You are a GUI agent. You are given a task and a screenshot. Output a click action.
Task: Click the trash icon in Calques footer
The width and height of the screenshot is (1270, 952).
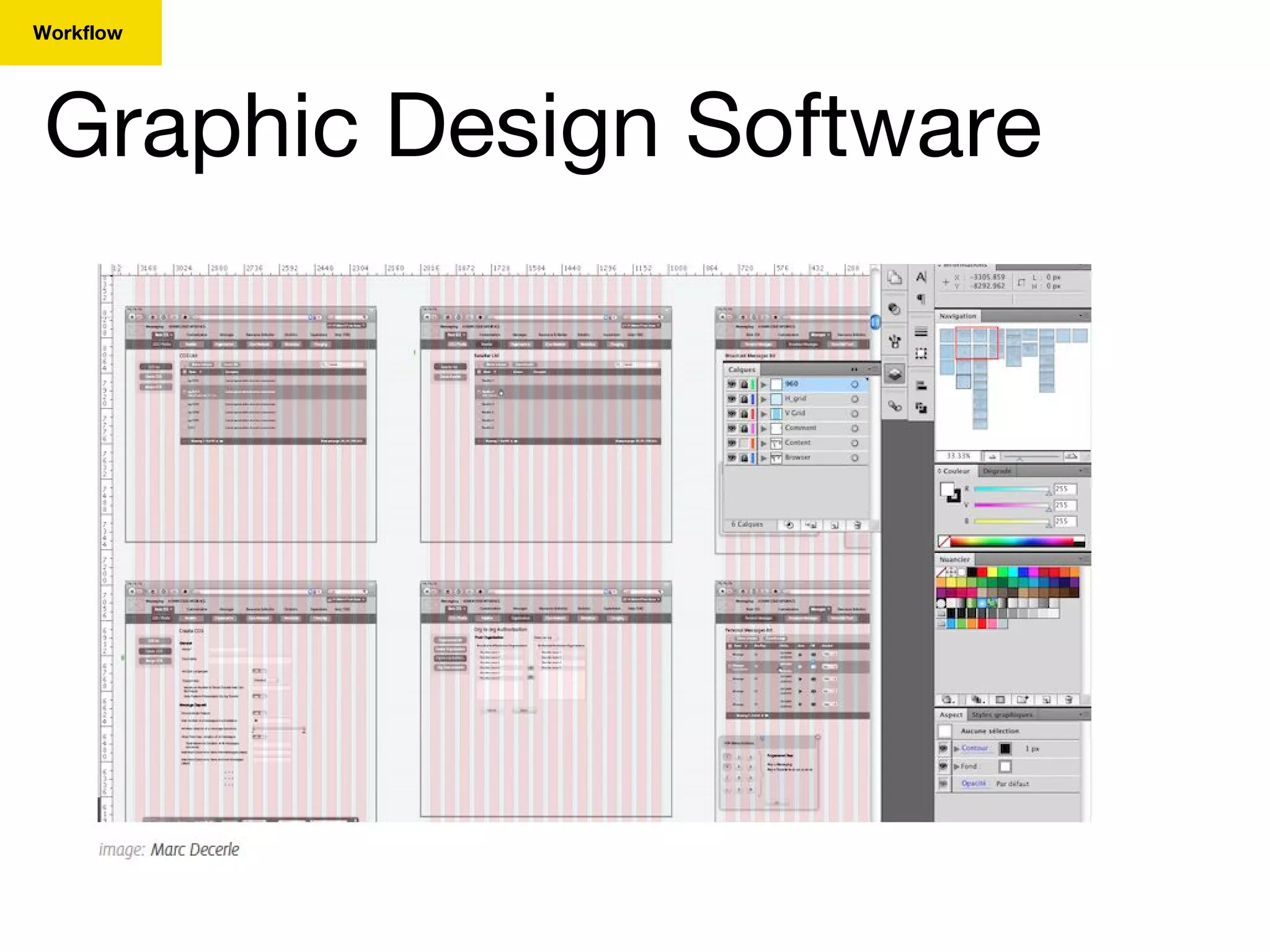857,525
